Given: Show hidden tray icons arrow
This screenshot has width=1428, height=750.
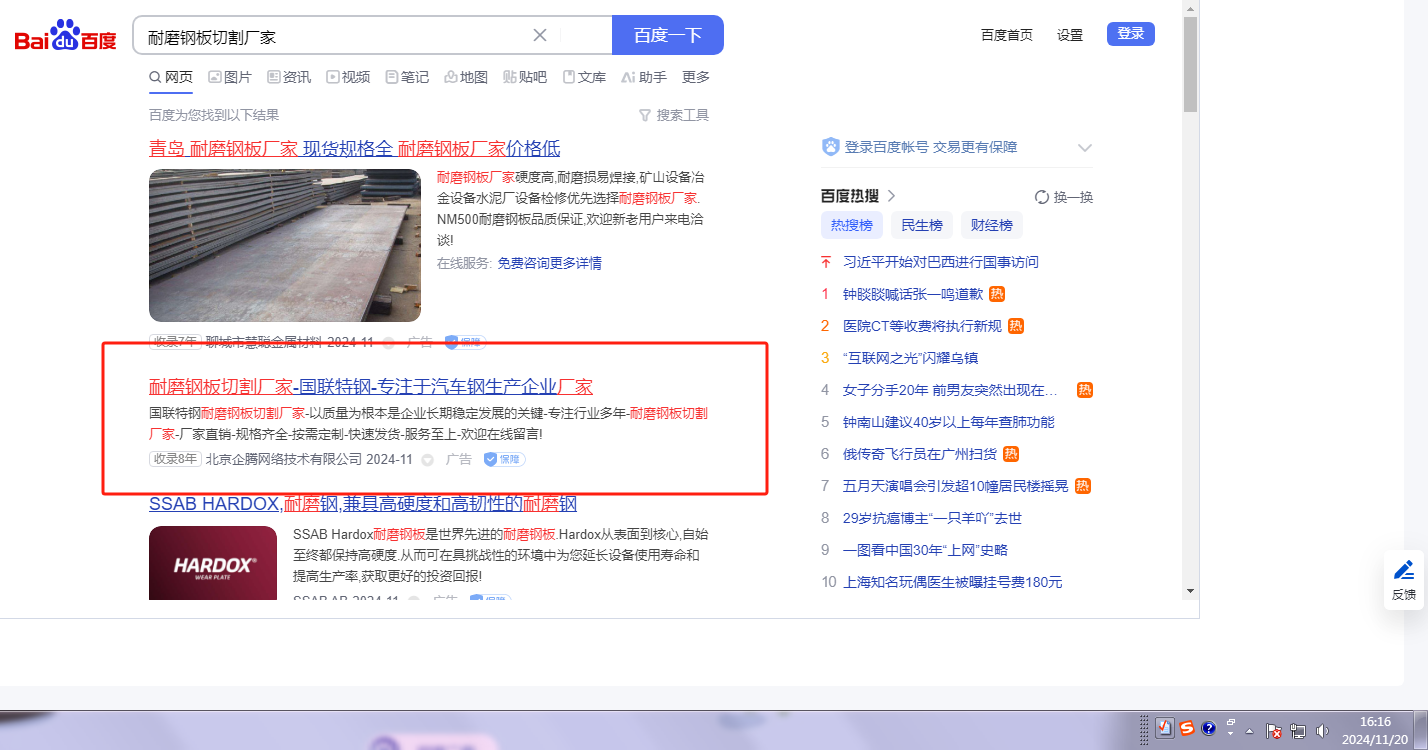Looking at the screenshot, I should pyautogui.click(x=1249, y=730).
